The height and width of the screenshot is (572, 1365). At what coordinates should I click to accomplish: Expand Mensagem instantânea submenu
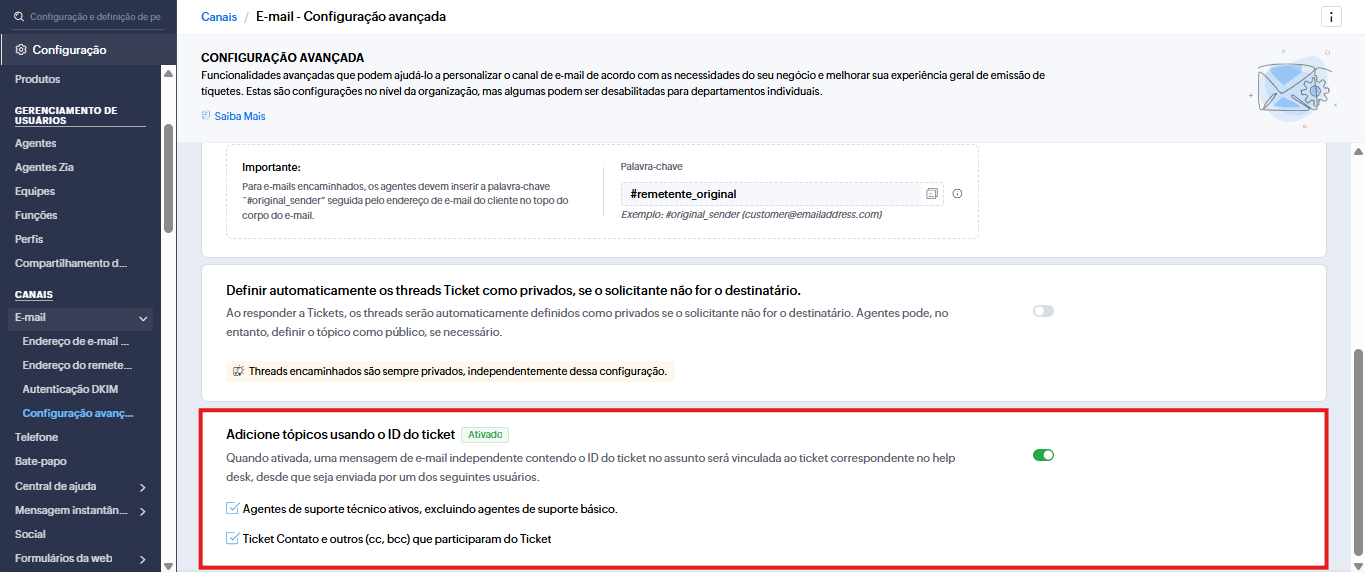point(143,511)
